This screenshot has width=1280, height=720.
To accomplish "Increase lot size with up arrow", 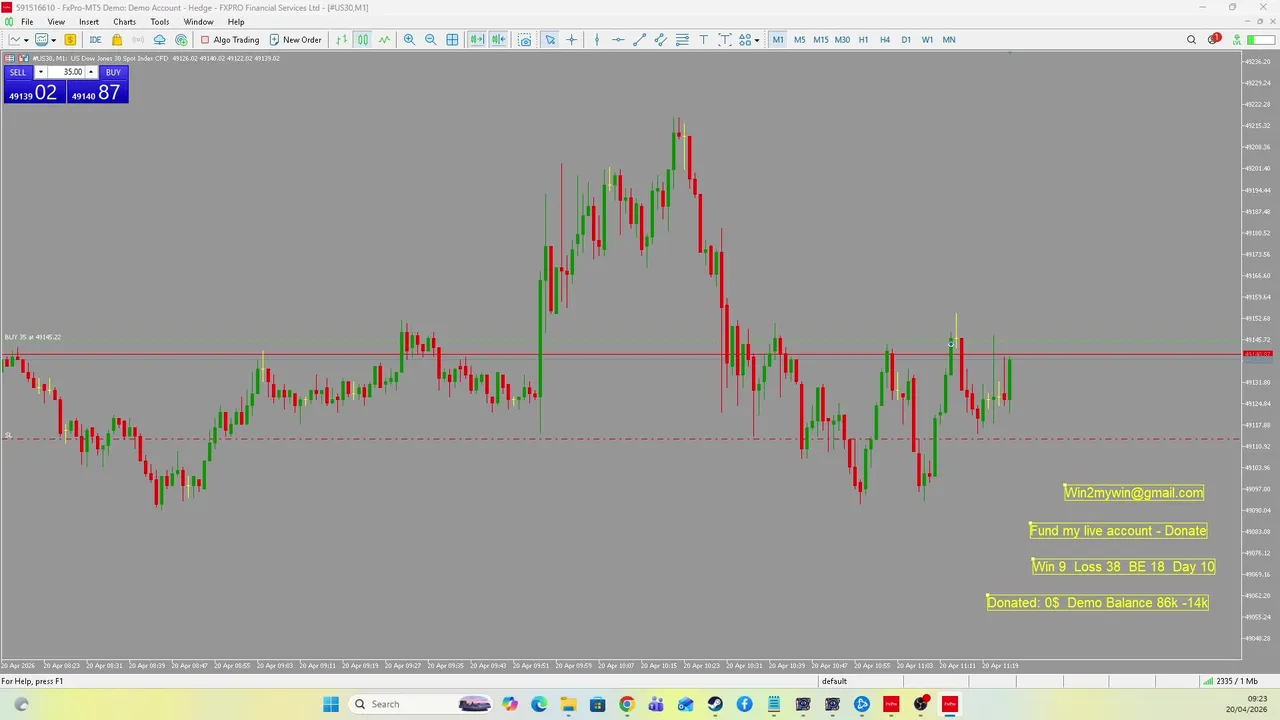I will [x=91, y=72].
